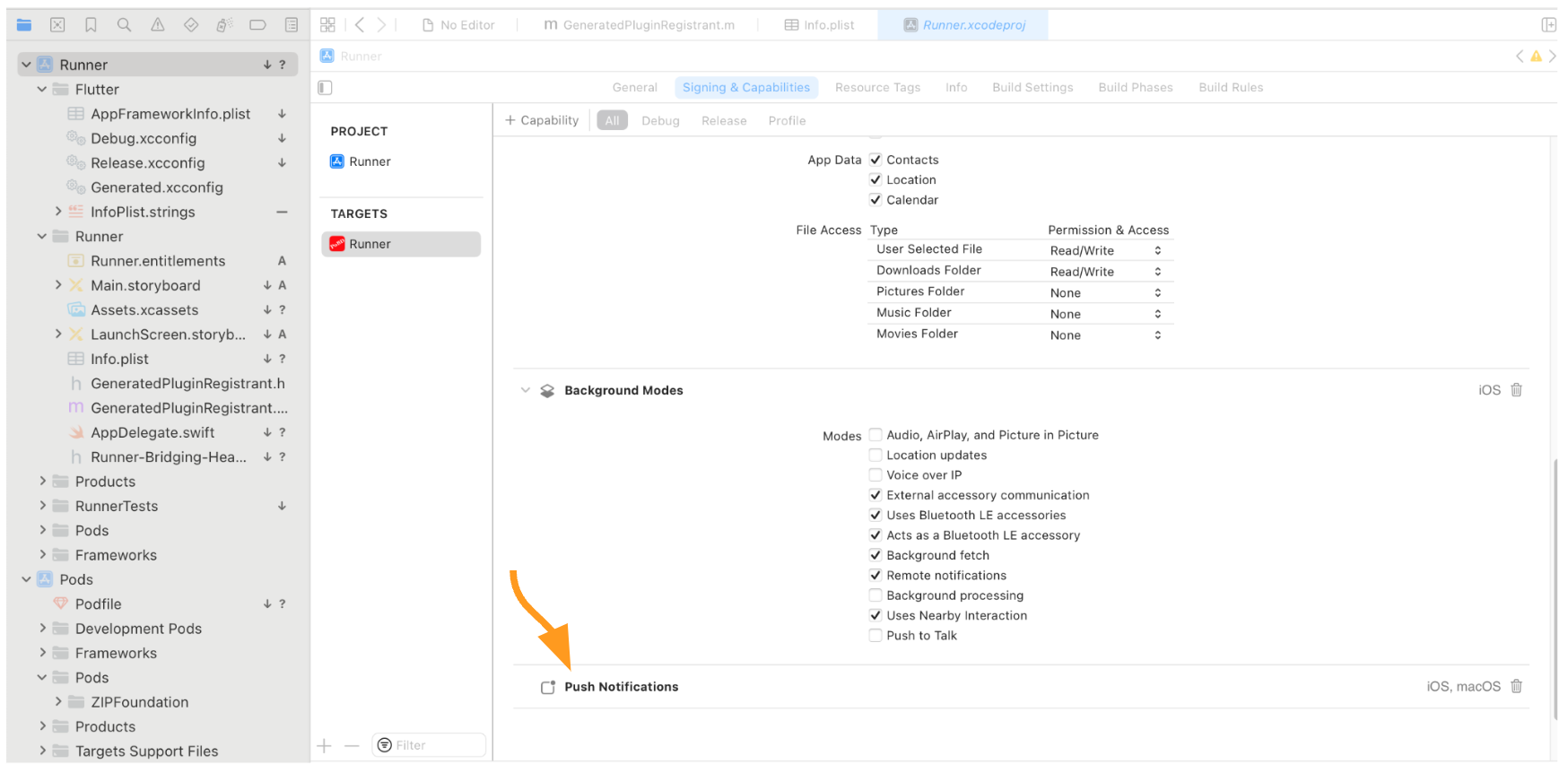Click the Runner breadcrumb icon
This screenshot has height=773, width=1568.
pos(327,56)
